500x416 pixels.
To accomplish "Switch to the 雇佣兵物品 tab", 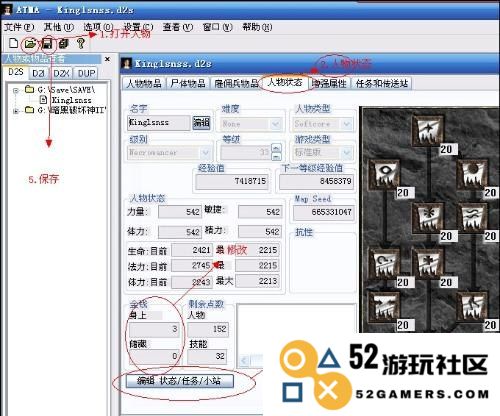I will tap(236, 83).
